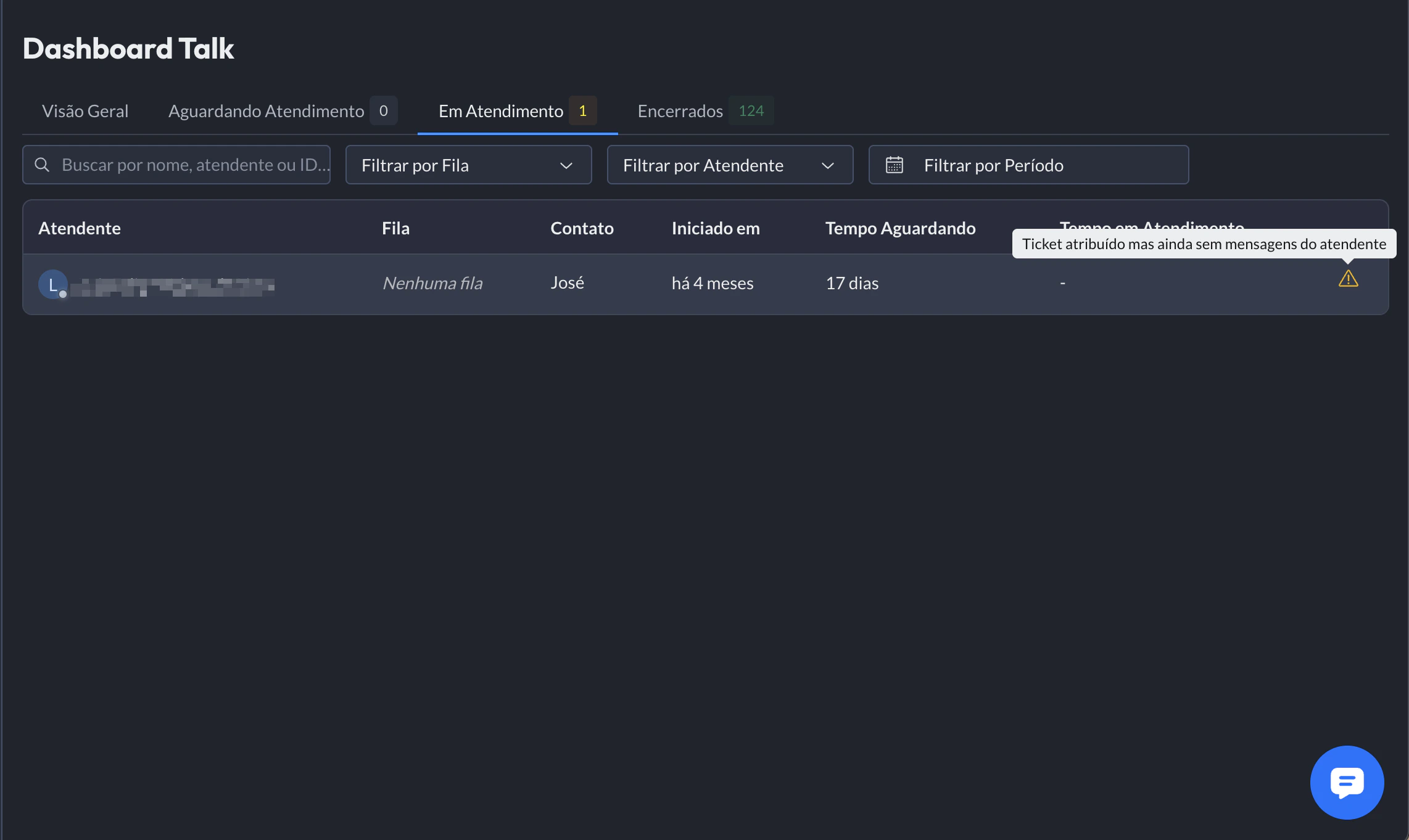Switch to the Encerrados tab
Image resolution: width=1409 pixels, height=840 pixels.
679,111
